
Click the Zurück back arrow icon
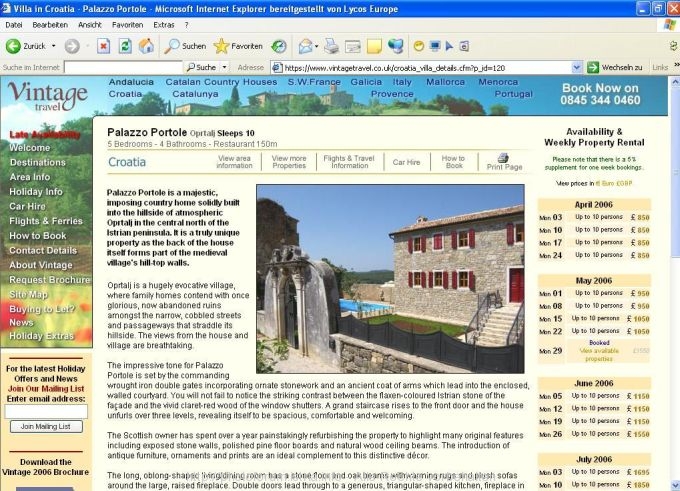[x=13, y=46]
